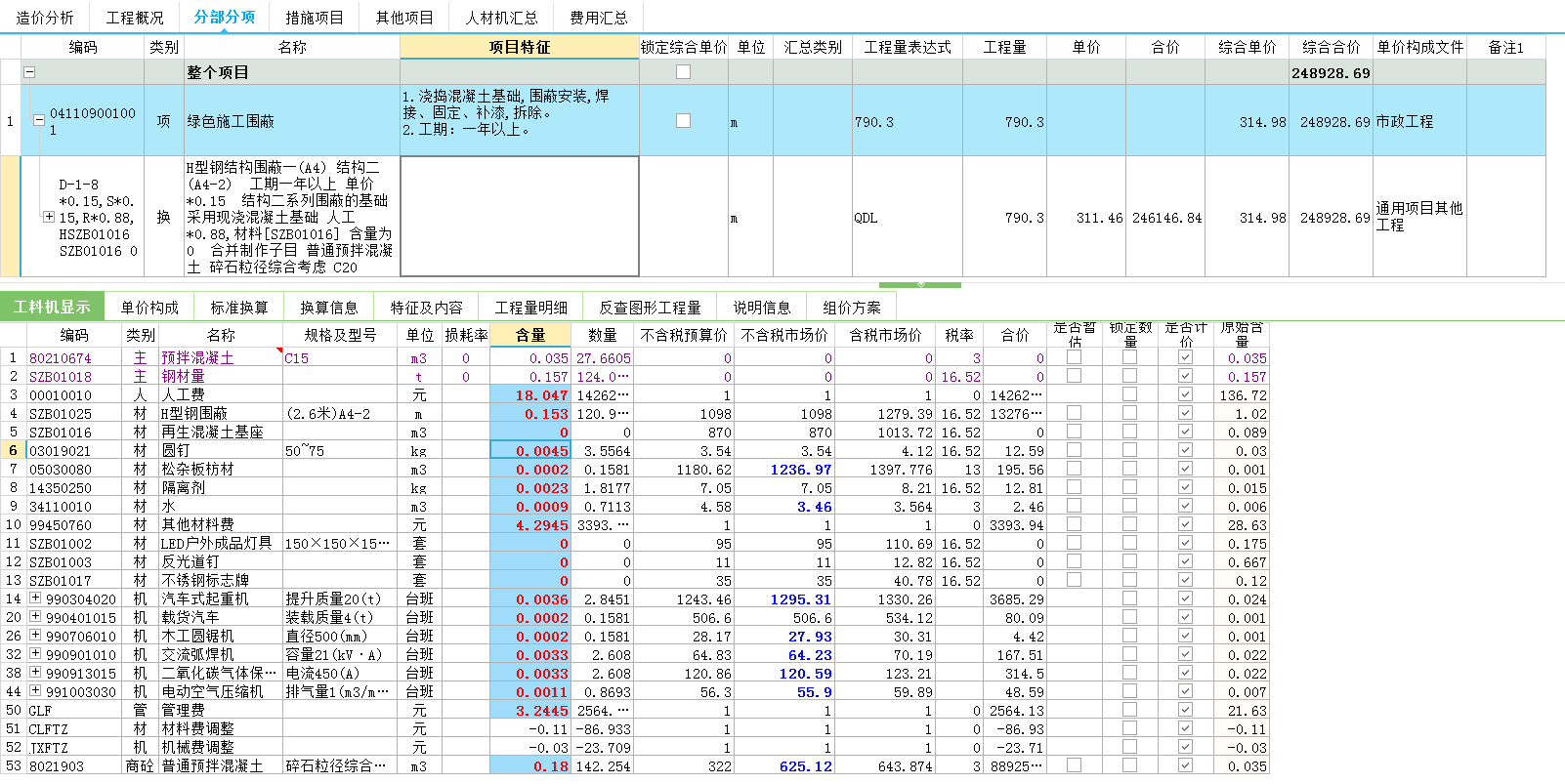This screenshot has height=784, width=1565.
Task: Click the 工程量表达式 column header
Action: (908, 47)
